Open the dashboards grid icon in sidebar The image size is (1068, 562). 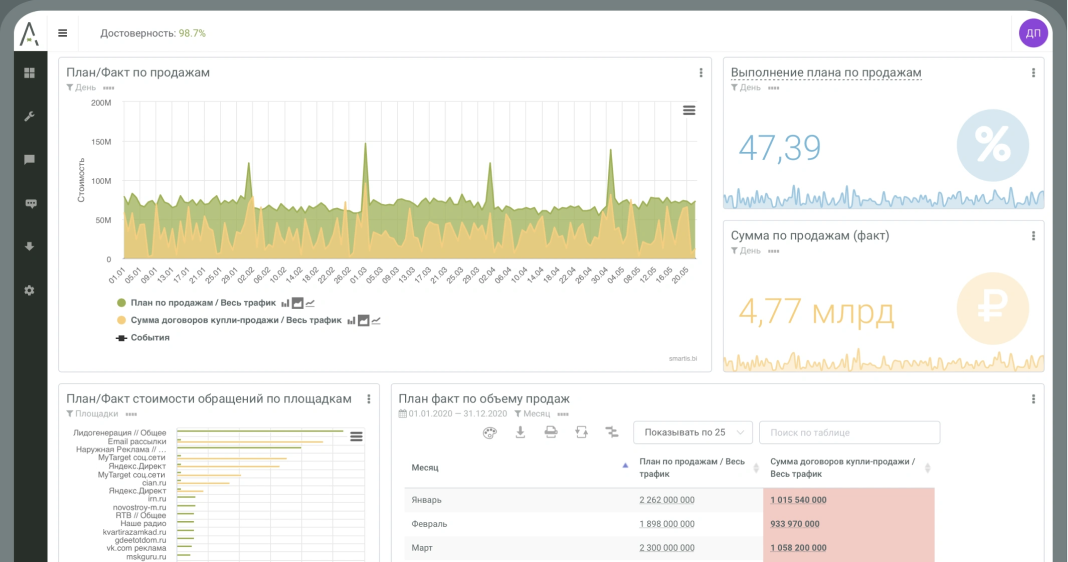pyautogui.click(x=29, y=73)
